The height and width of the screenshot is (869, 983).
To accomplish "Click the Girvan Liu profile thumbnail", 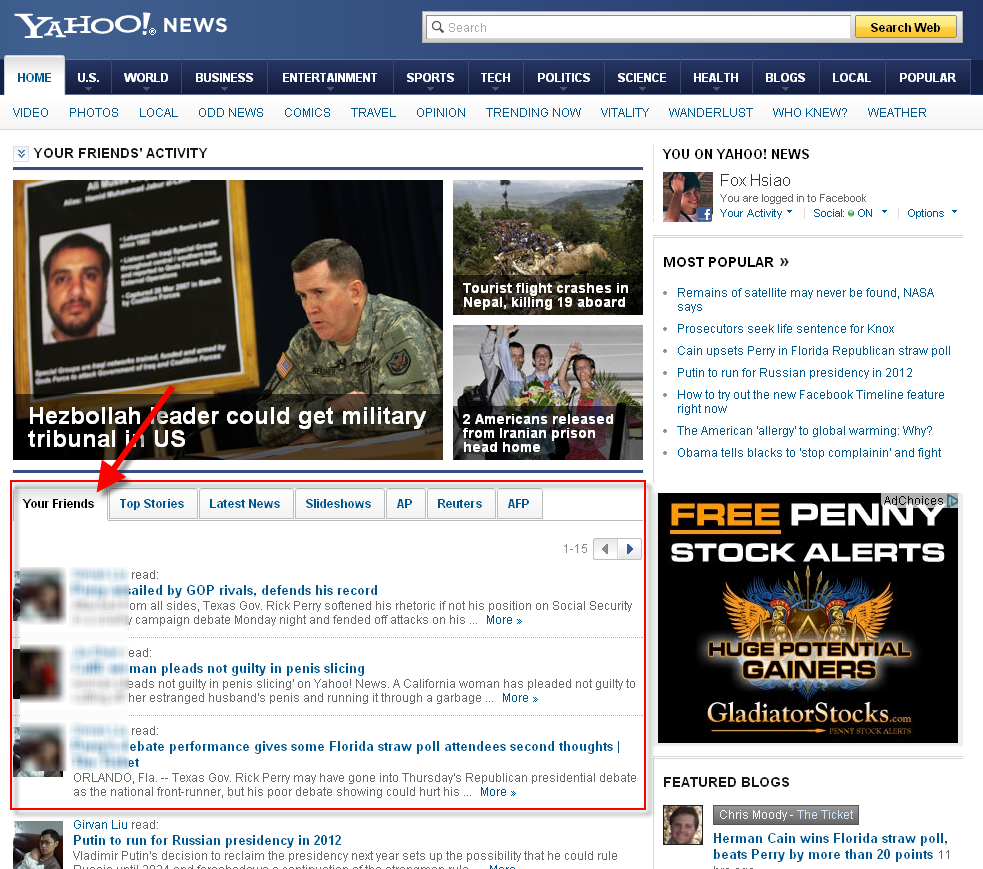I will (x=38, y=845).
